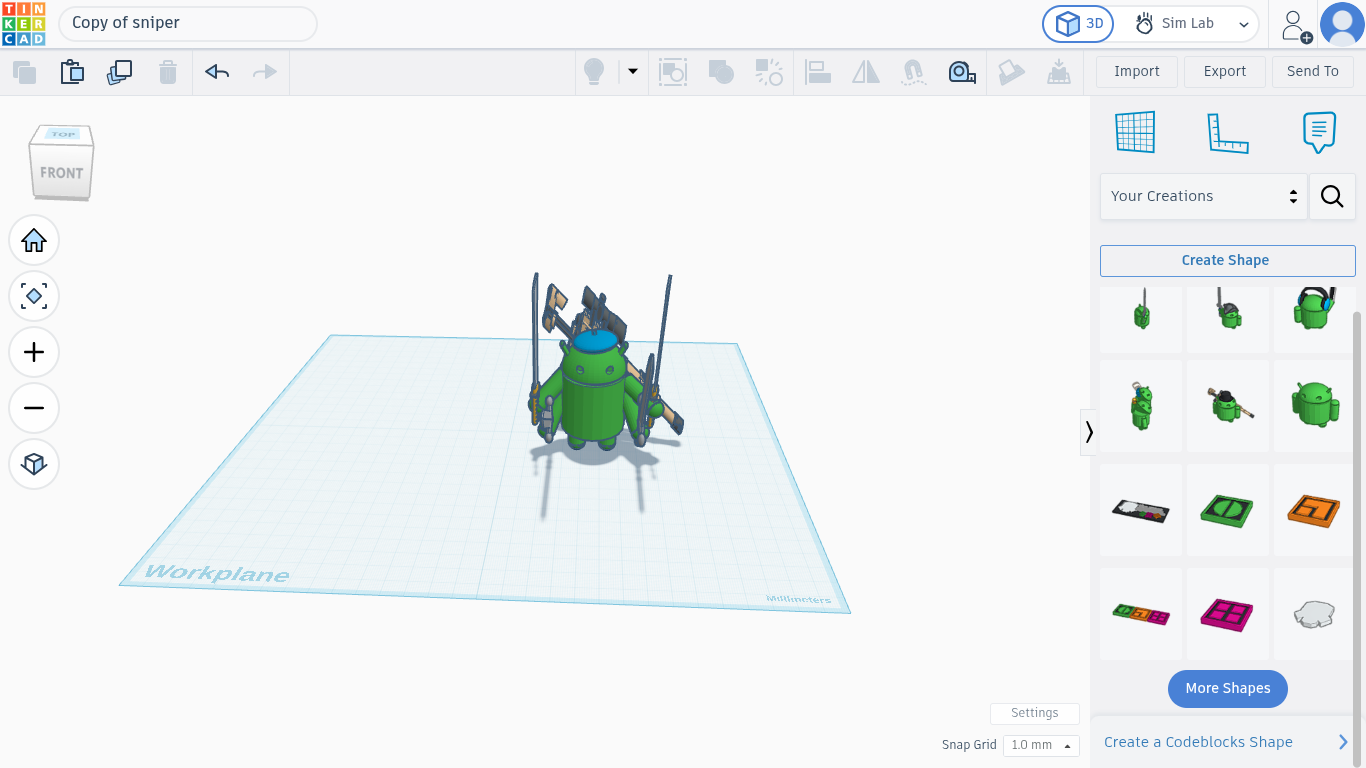
Task: Collapse the shapes panel with the chevron
Action: click(x=1089, y=432)
